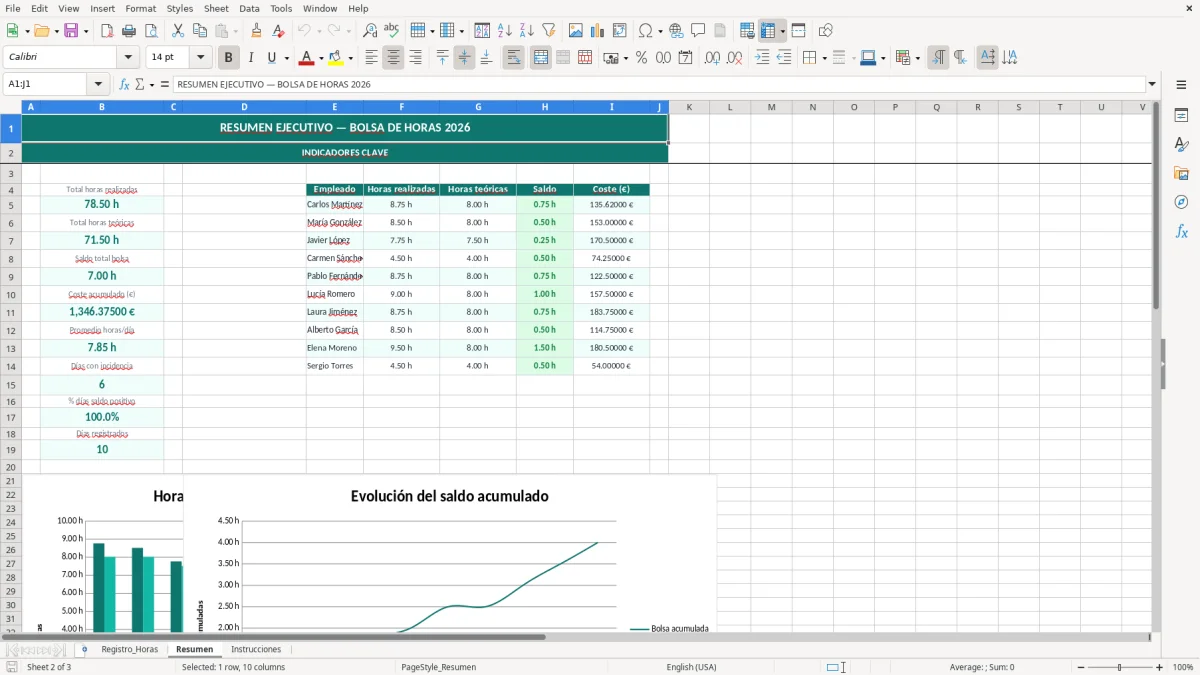This screenshot has width=1200, height=675.
Task: Click the Insert Special Character omega icon
Action: [x=645, y=31]
